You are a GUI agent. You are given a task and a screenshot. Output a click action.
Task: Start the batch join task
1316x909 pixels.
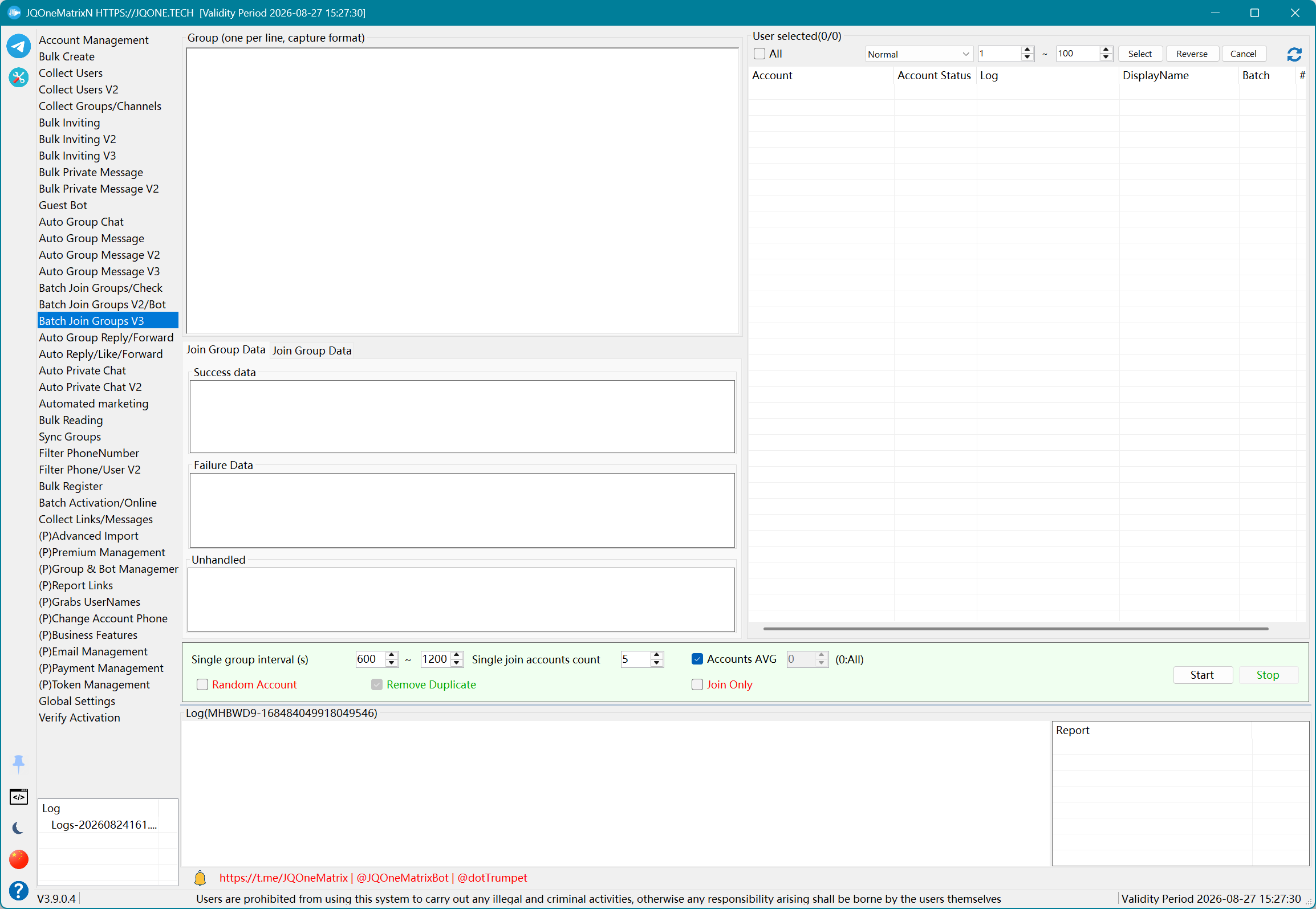(1203, 675)
